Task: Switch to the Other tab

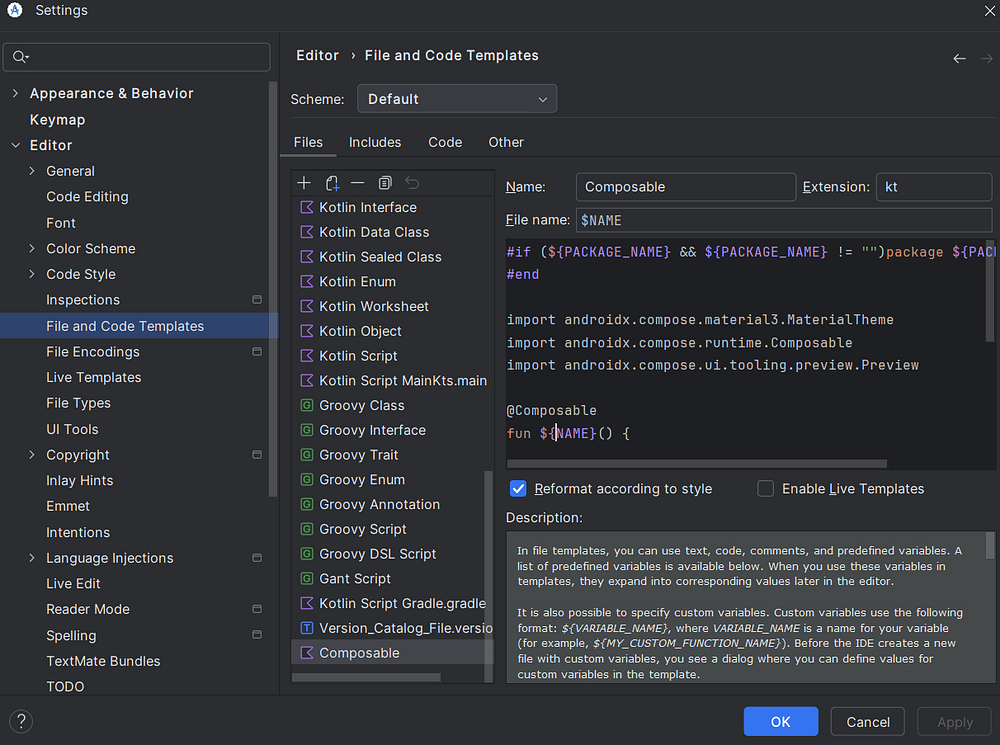Action: tap(506, 142)
